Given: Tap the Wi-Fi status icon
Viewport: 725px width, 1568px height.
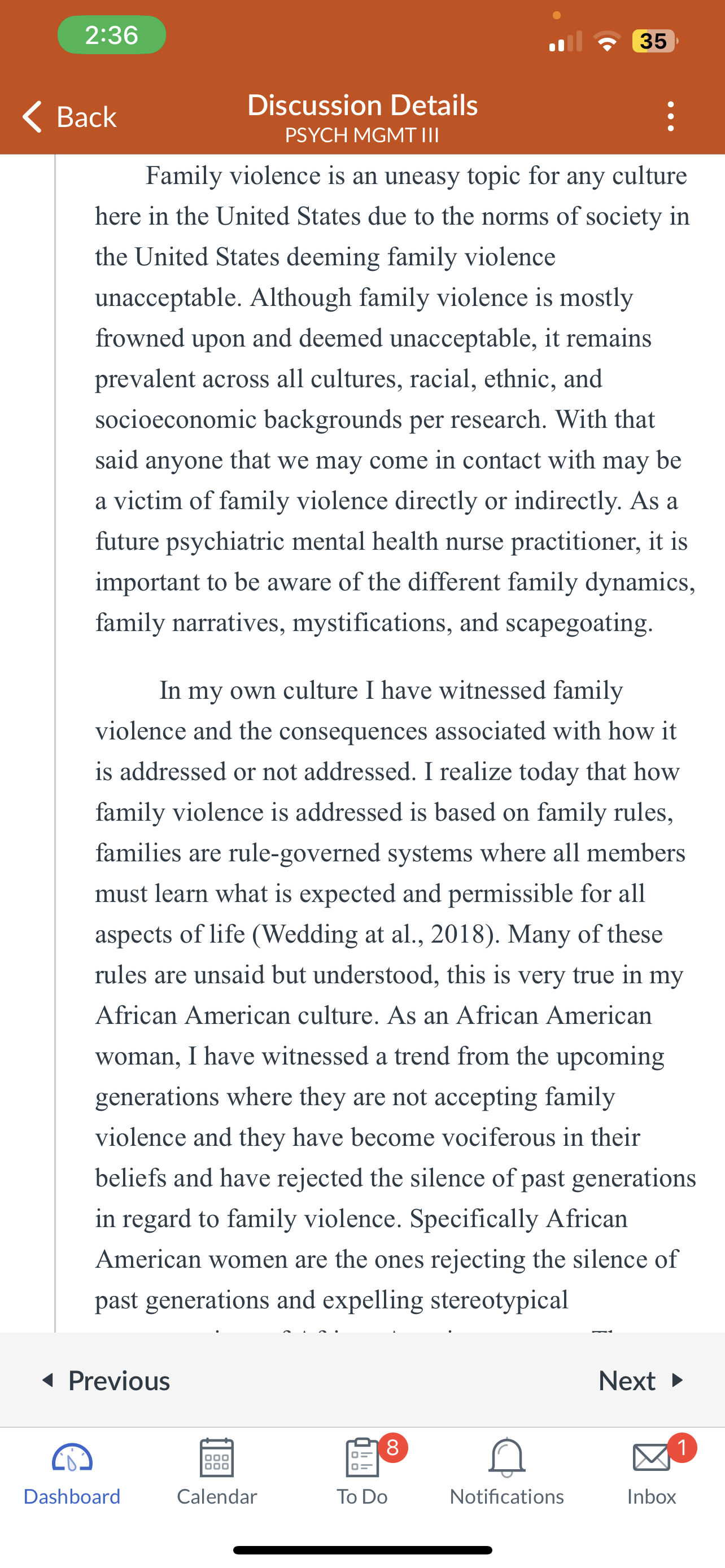Looking at the screenshot, I should (x=606, y=41).
